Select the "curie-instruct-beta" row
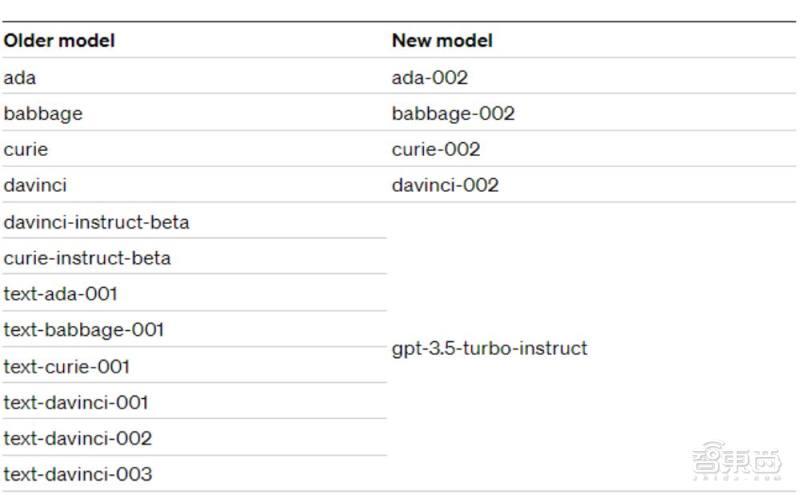The height and width of the screenshot is (498, 800). point(87,258)
